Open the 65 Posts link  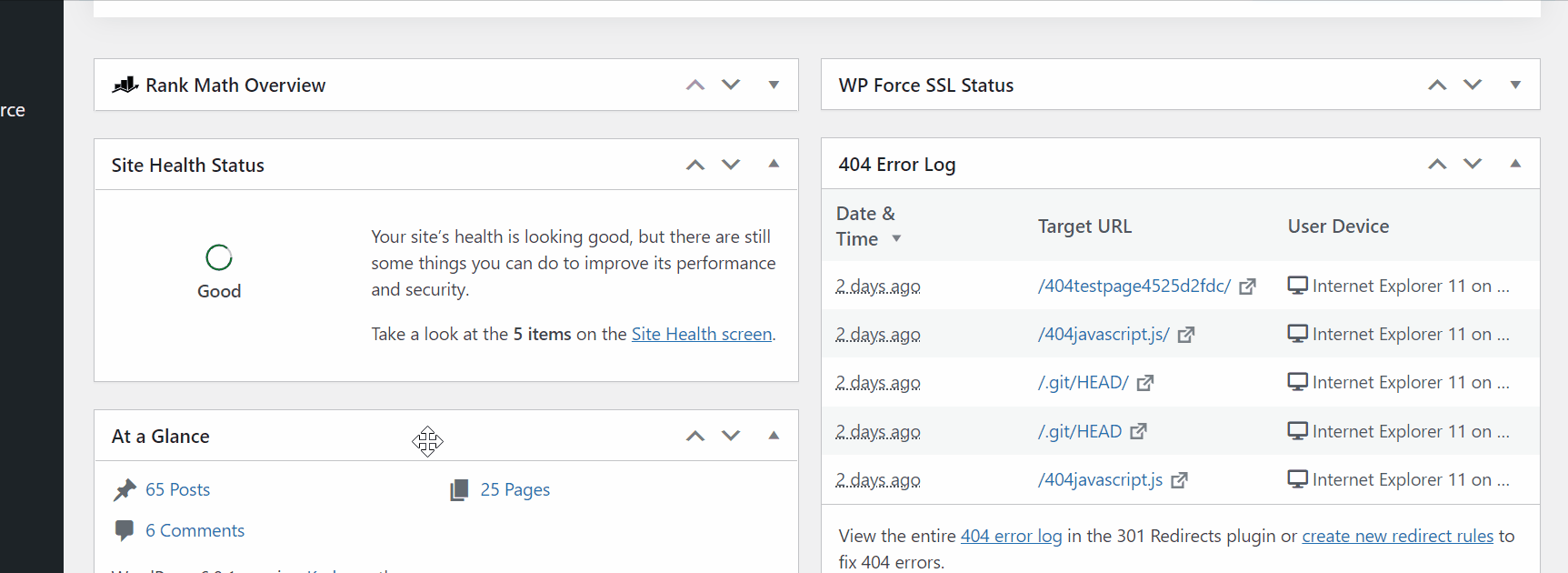(x=177, y=489)
